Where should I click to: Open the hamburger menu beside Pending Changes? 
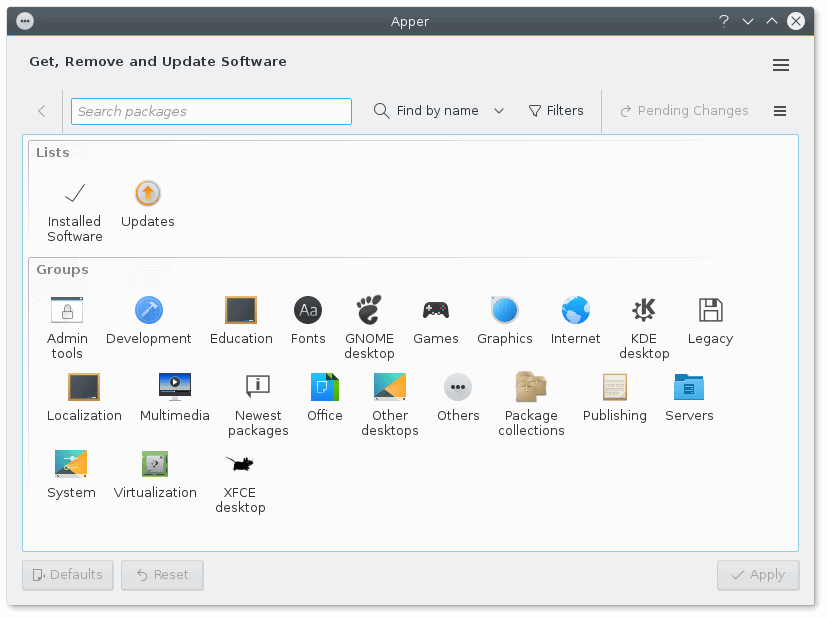tap(780, 111)
